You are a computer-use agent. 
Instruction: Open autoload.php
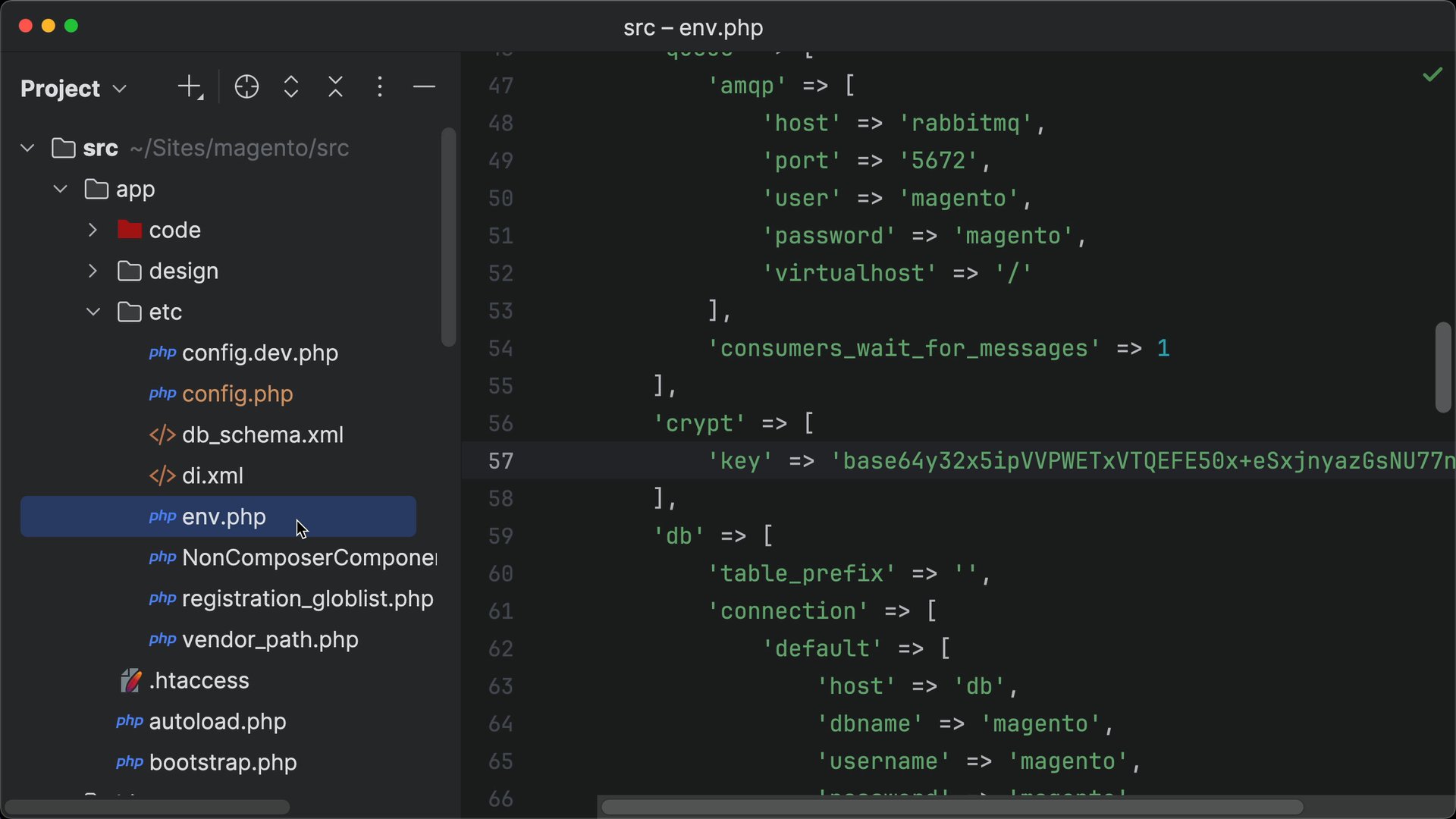(x=218, y=721)
